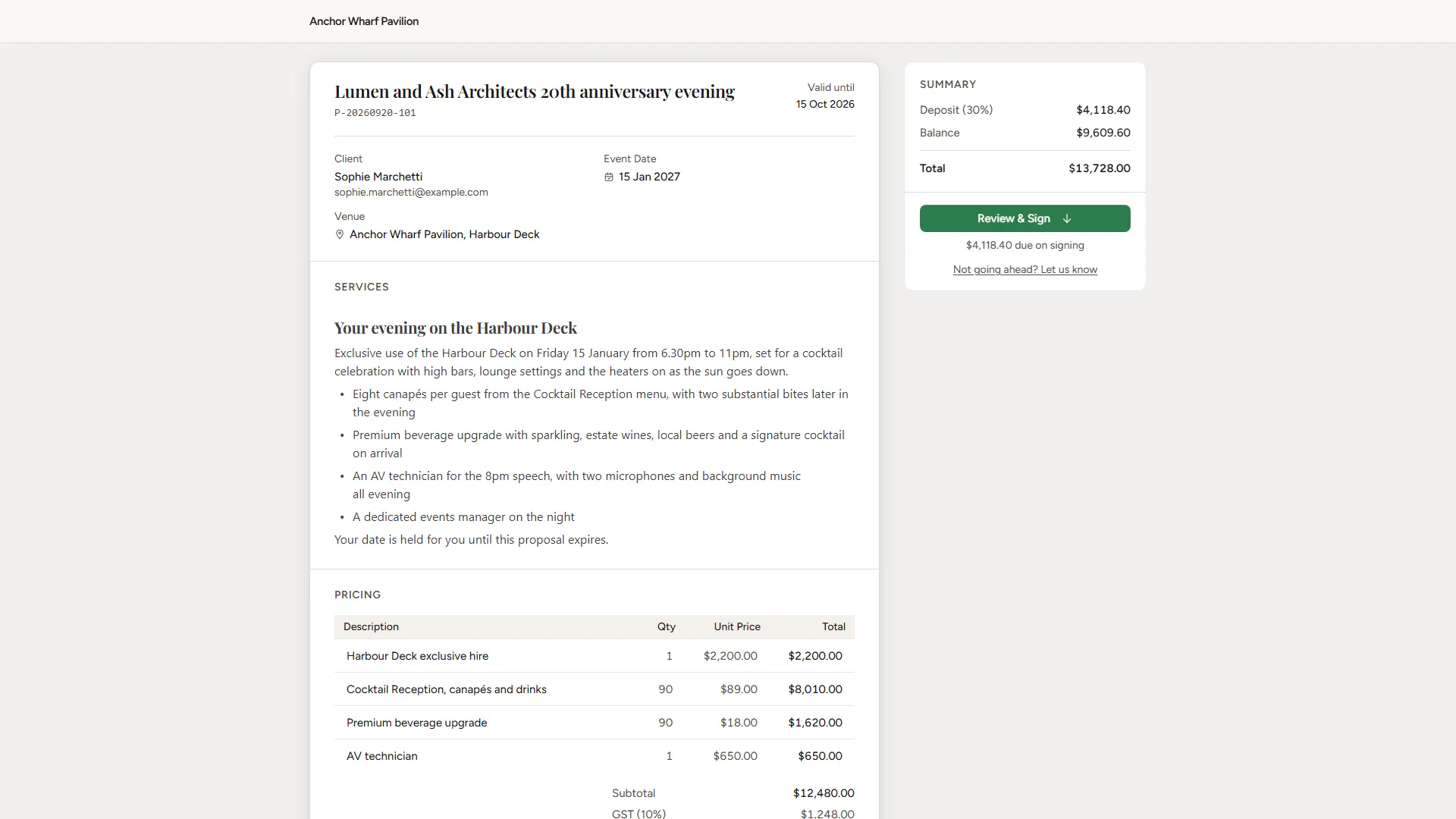Click the balance amount $9,609.60
This screenshot has height=819, width=1456.
click(1103, 133)
